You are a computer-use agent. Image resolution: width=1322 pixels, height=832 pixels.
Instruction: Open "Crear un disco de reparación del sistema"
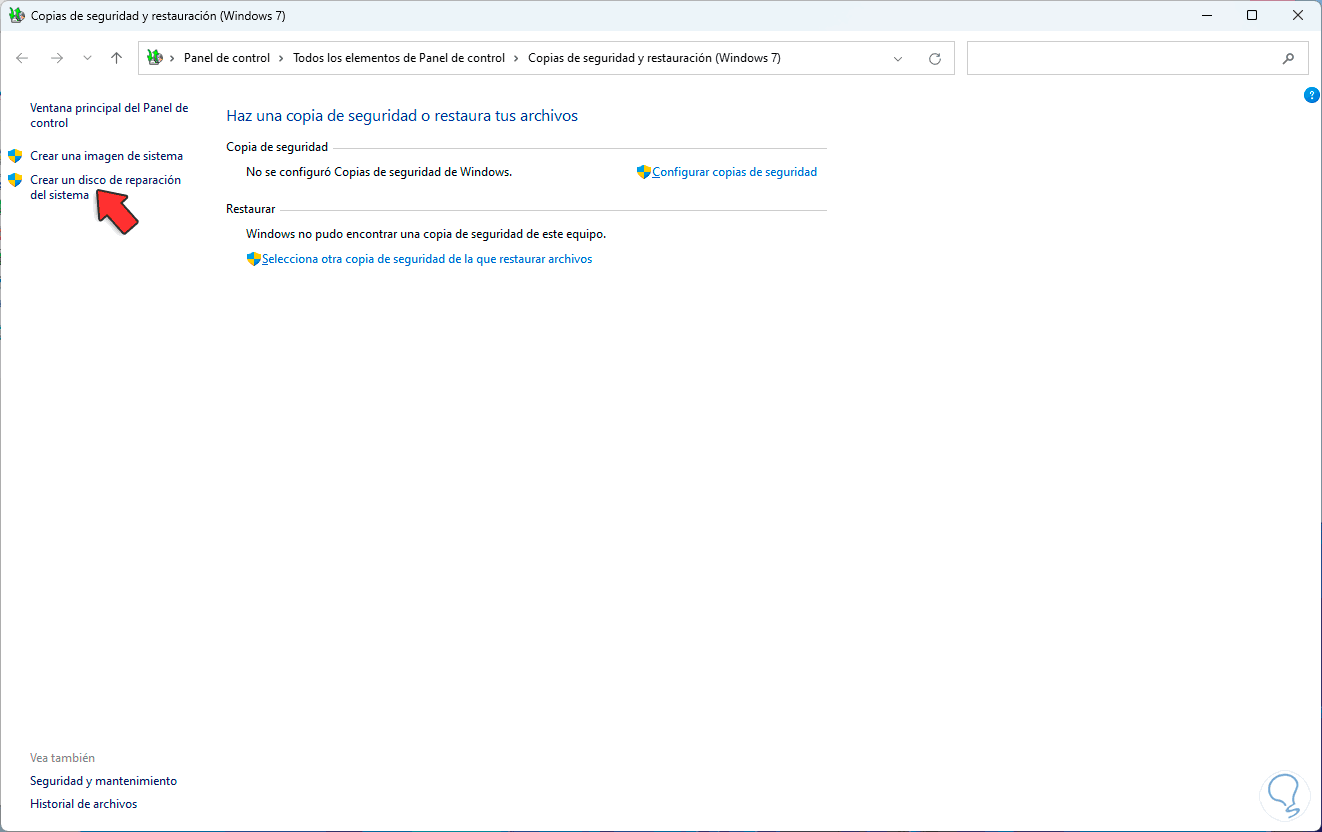(x=105, y=187)
